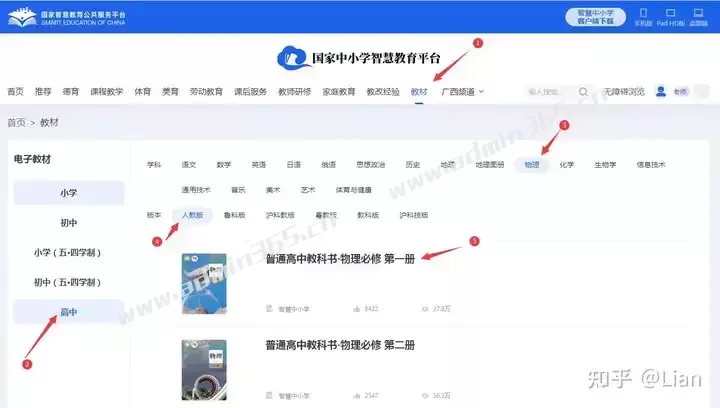Image resolution: width=720 pixels, height=408 pixels.
Task: Click the user avatar icon
Action: (x=661, y=91)
